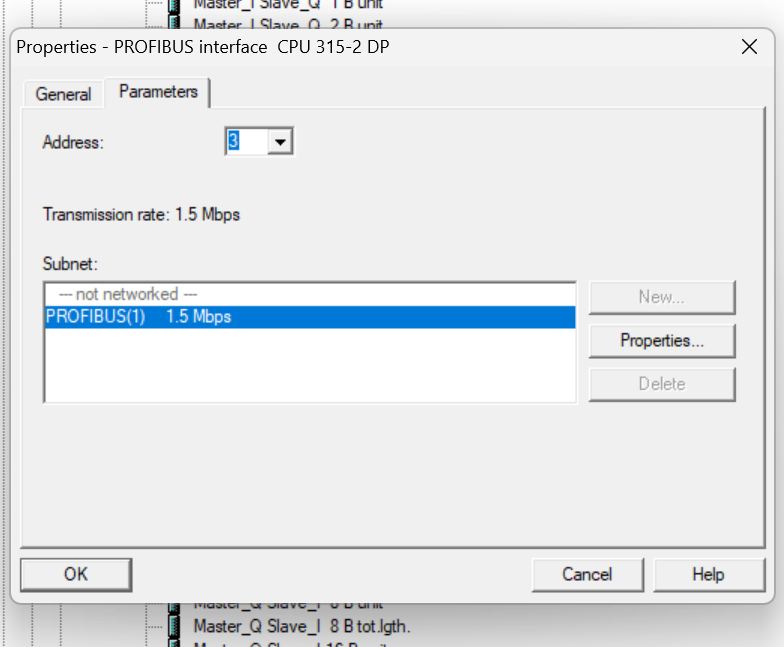This screenshot has height=647, width=784.
Task: Confirm the dialog with OK
Action: 76,574
